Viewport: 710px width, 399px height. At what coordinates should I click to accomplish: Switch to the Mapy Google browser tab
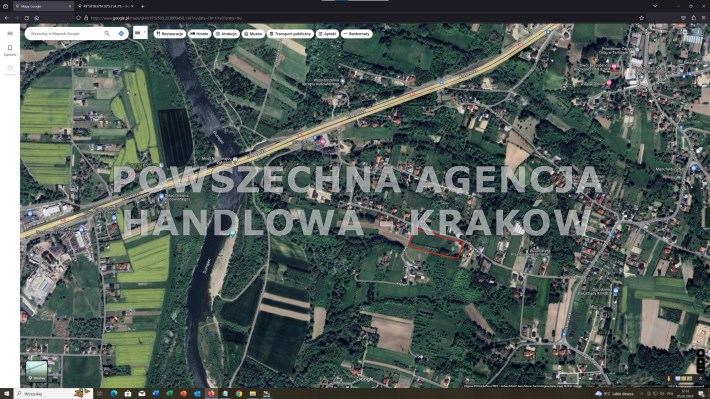(43, 6)
